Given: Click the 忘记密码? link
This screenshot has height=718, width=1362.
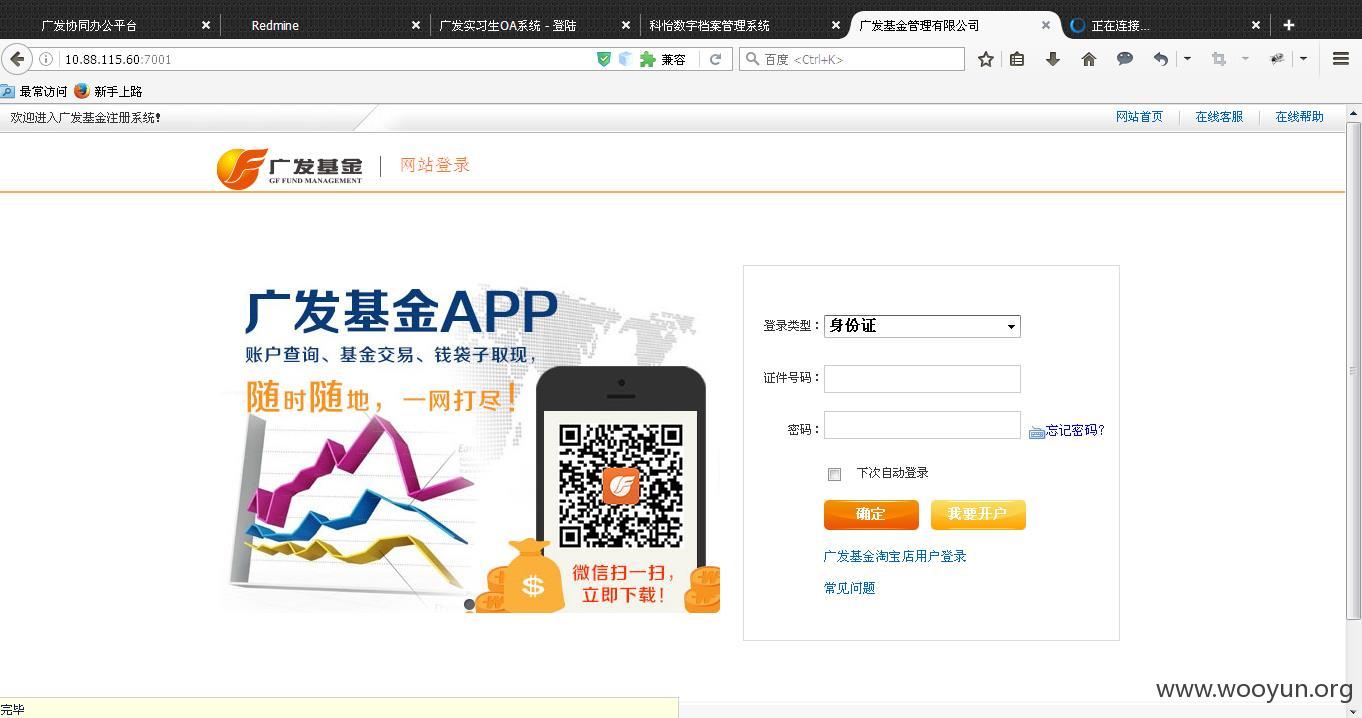Looking at the screenshot, I should pos(1075,430).
